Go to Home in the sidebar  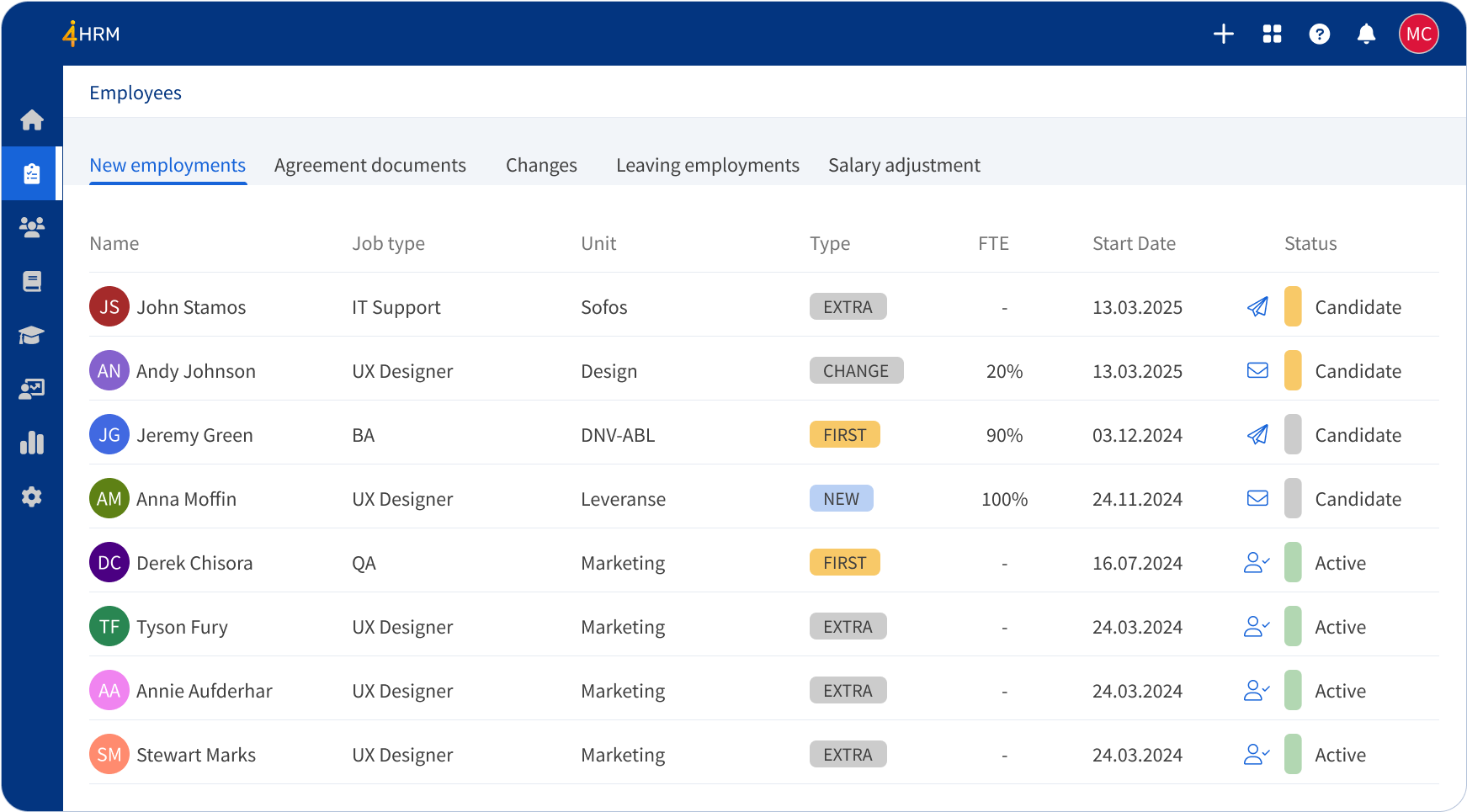pyautogui.click(x=32, y=120)
